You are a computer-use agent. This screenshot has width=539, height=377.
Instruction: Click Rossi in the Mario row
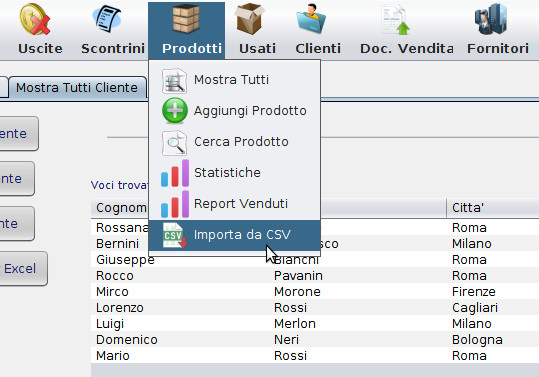tap(290, 356)
